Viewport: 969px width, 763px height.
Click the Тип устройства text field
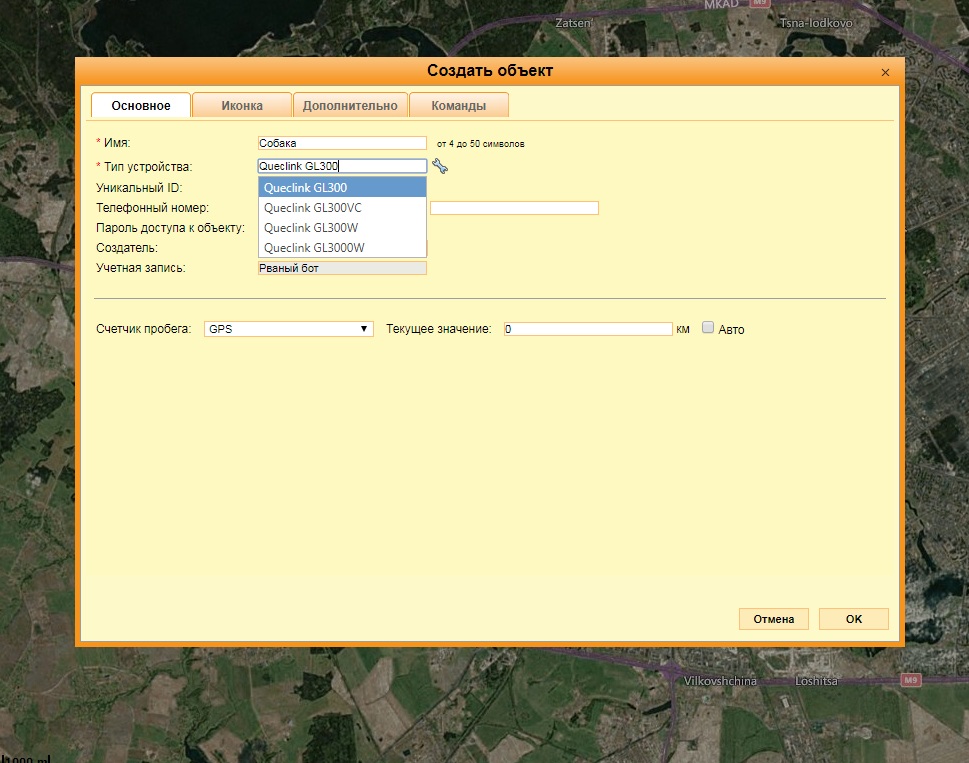[342, 166]
